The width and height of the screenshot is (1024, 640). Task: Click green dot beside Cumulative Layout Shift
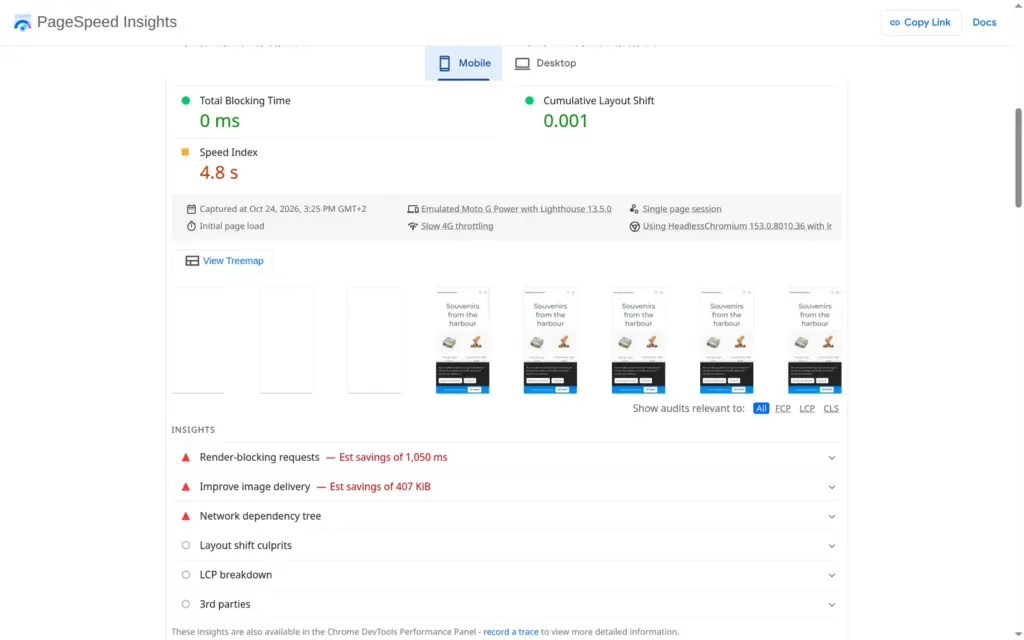530,101
